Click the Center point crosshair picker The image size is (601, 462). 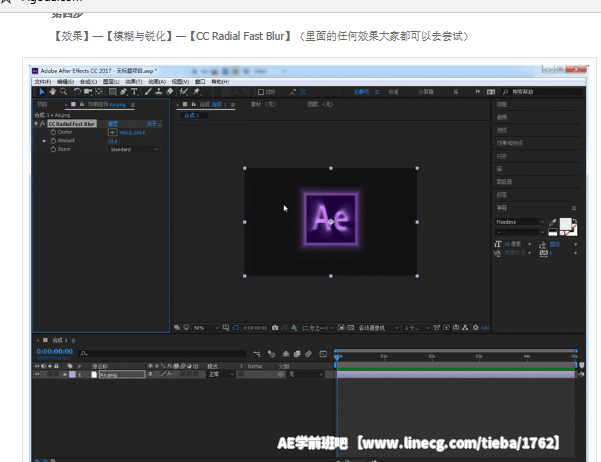(x=112, y=132)
